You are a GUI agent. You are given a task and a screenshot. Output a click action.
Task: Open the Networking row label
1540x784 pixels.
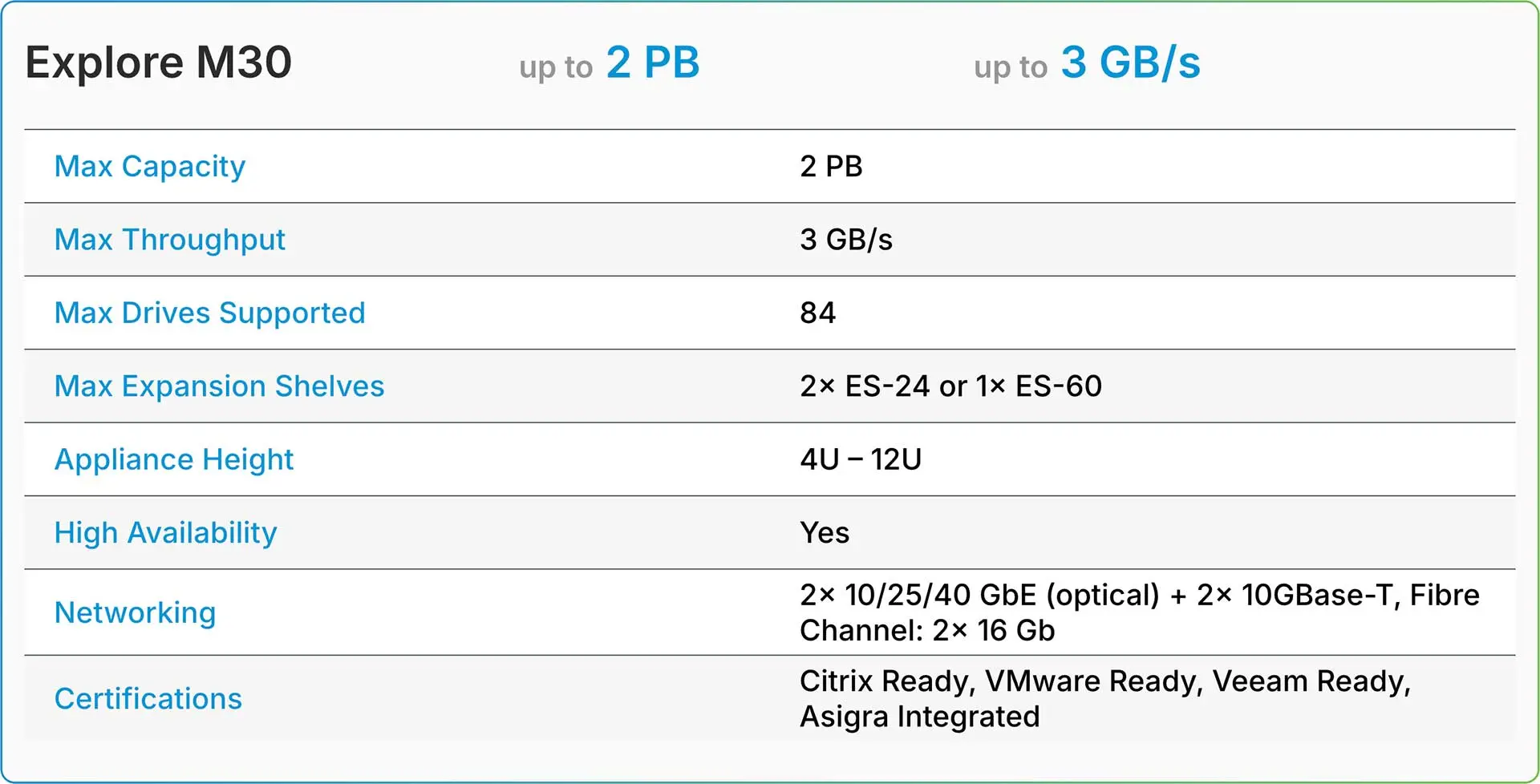pos(136,612)
